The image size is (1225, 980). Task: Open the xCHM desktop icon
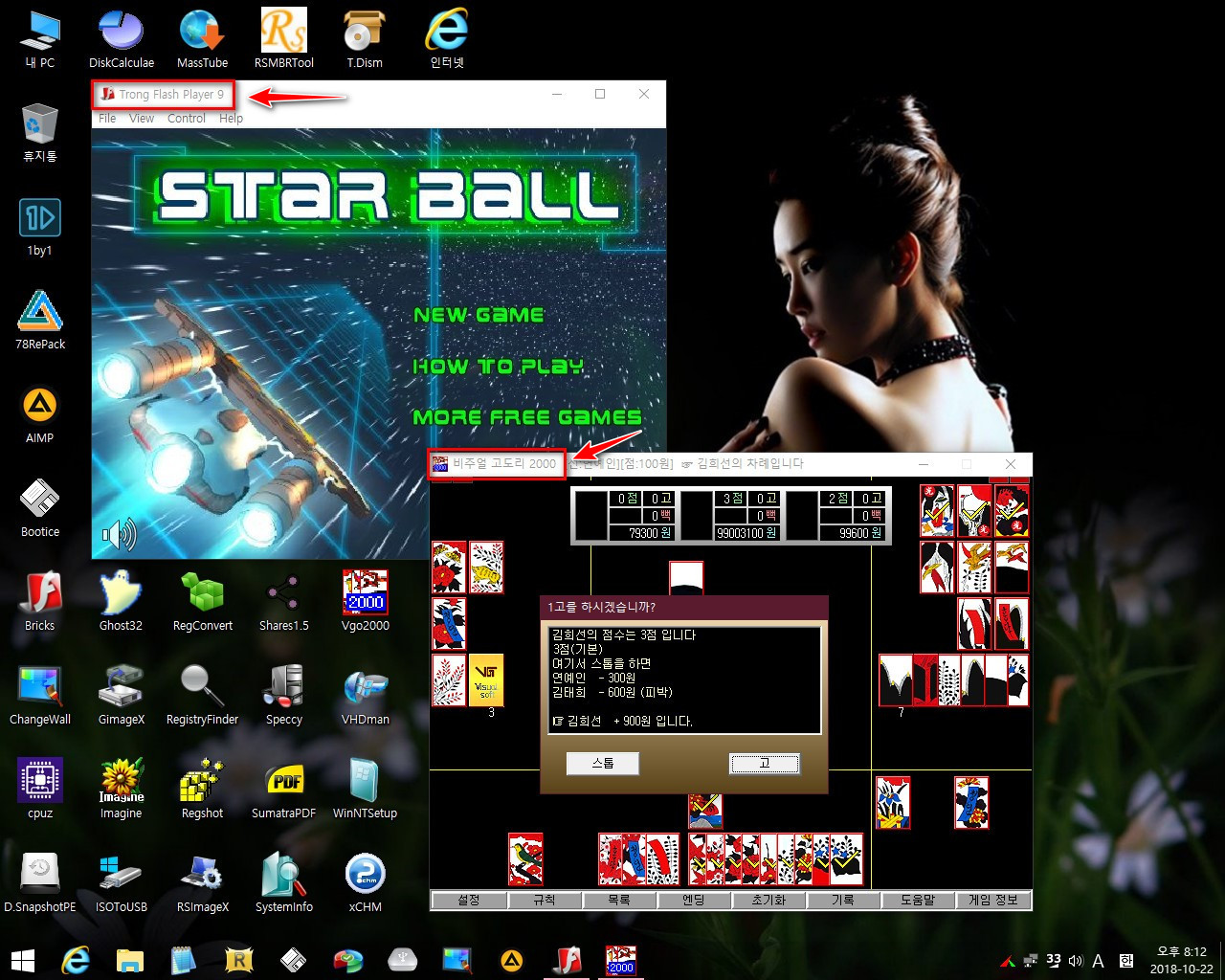(365, 883)
